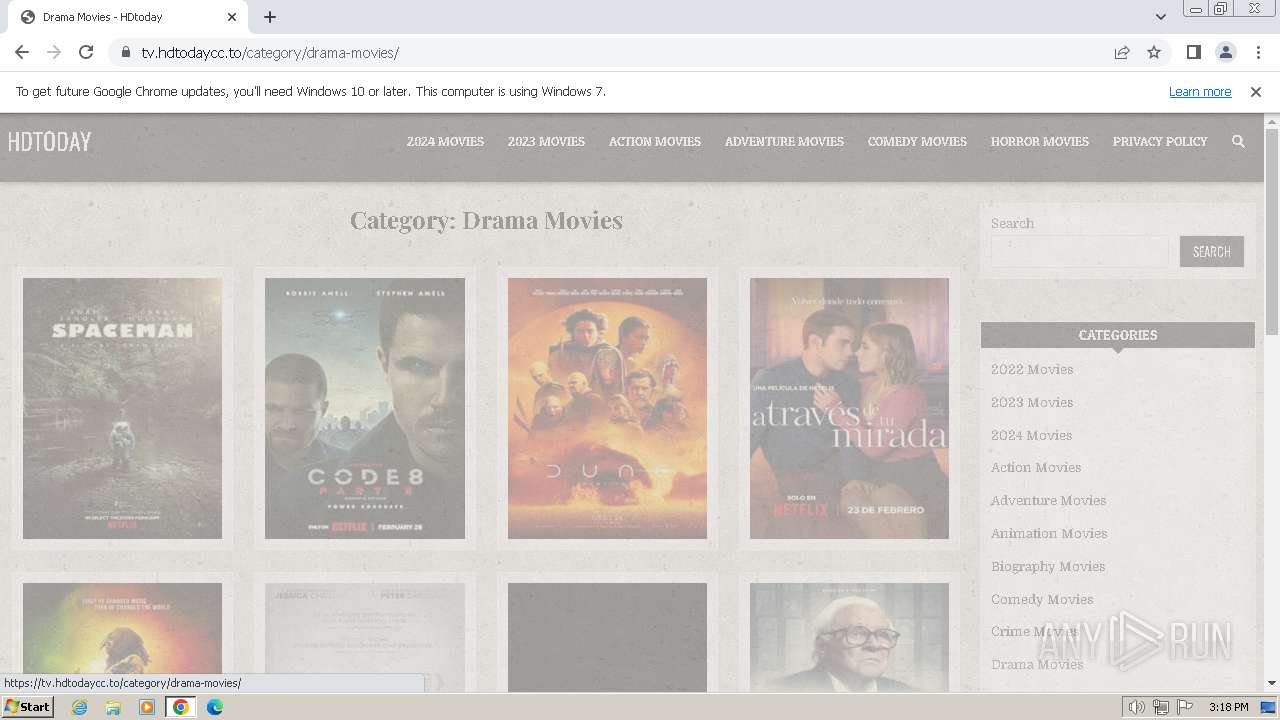Click the network tray icon
Image resolution: width=1280 pixels, height=720 pixels.
point(1161,707)
